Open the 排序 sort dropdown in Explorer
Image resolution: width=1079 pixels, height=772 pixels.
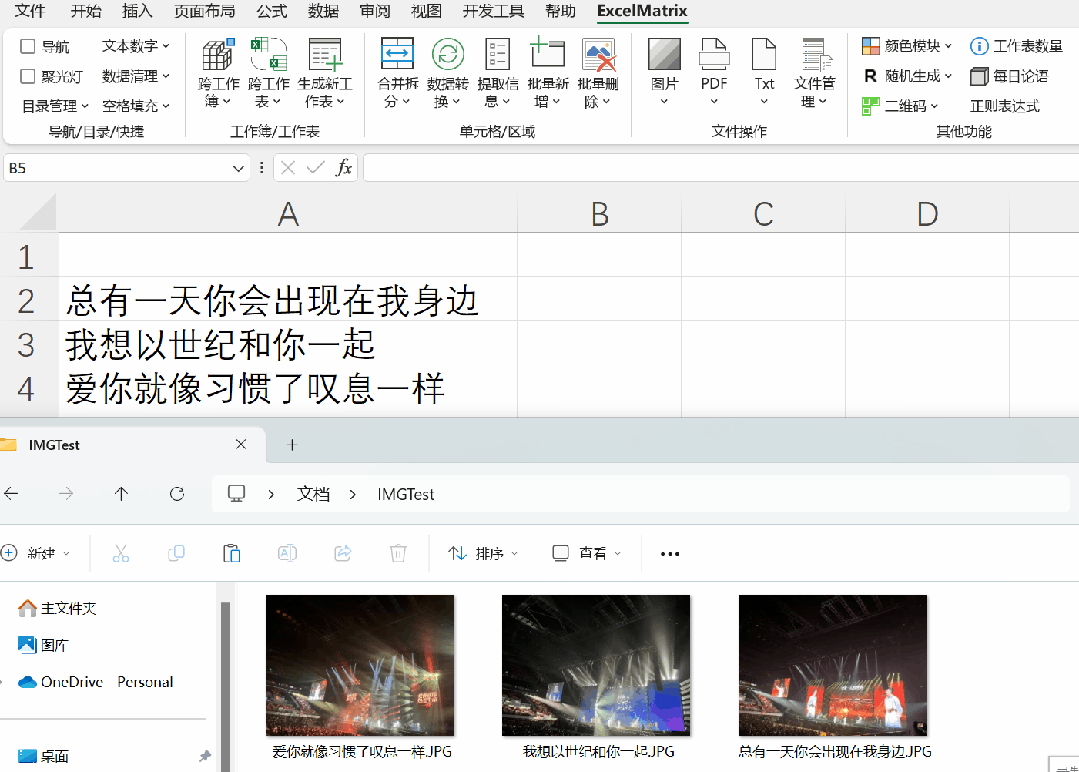(x=483, y=553)
